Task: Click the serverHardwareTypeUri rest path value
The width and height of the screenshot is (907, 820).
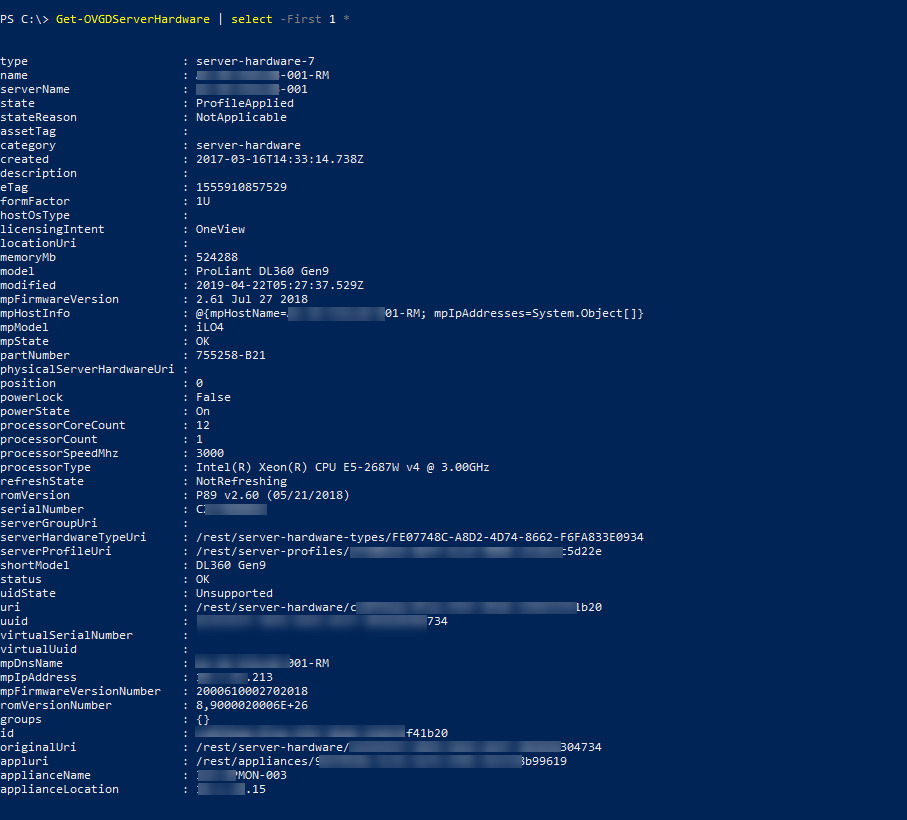Action: pyautogui.click(x=419, y=537)
